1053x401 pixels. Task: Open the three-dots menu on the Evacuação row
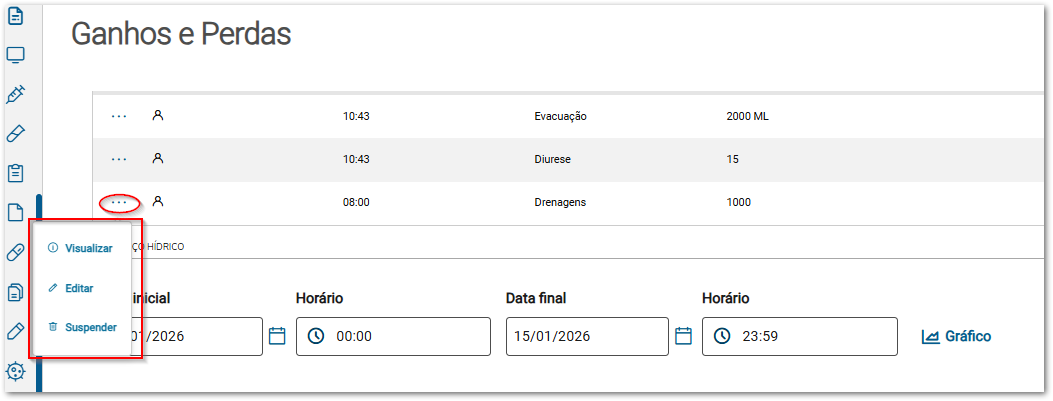(119, 116)
